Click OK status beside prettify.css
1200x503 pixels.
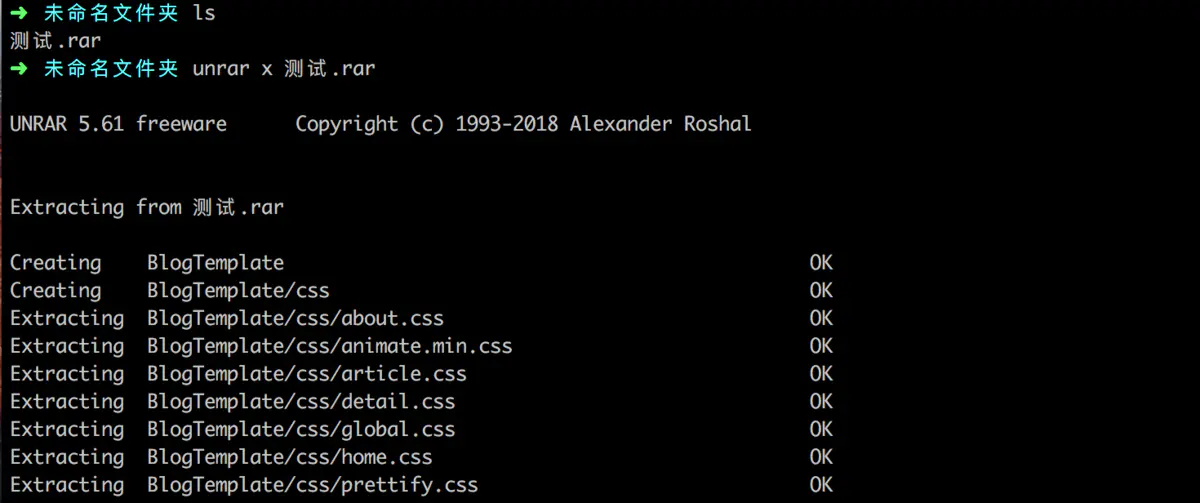click(x=821, y=485)
